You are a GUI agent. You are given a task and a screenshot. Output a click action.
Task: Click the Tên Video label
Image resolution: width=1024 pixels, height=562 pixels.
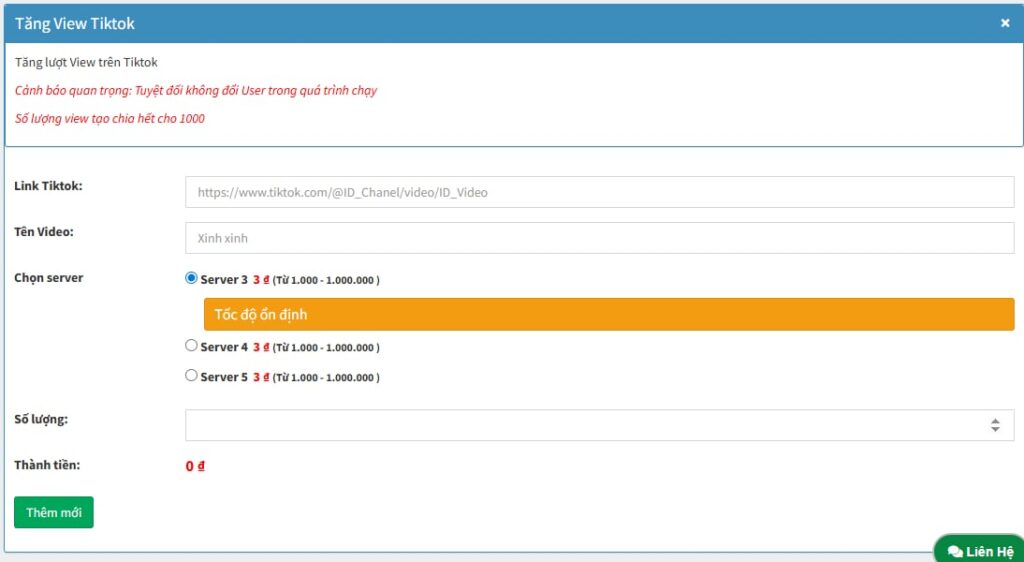44,232
